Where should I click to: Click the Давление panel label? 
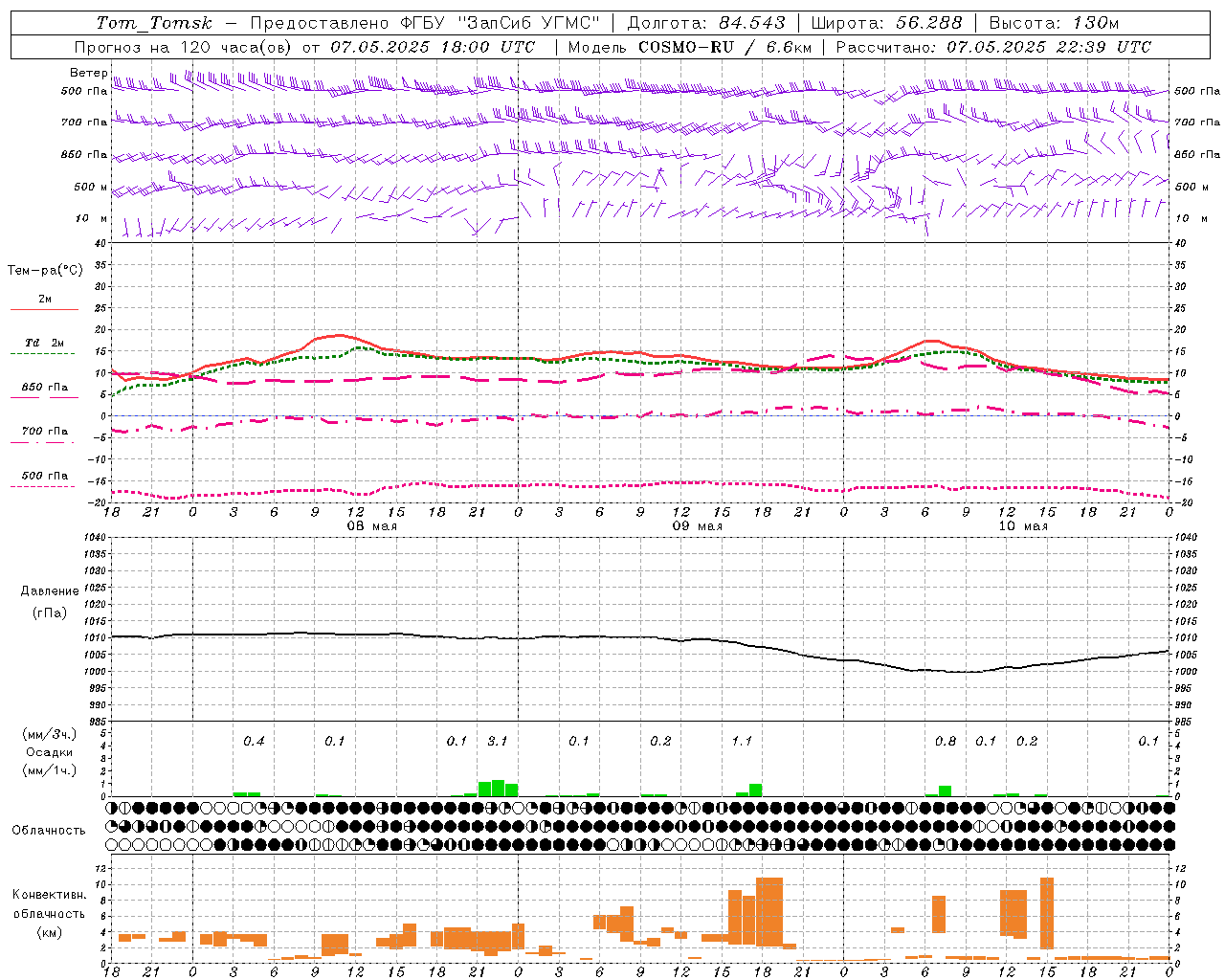click(x=50, y=591)
